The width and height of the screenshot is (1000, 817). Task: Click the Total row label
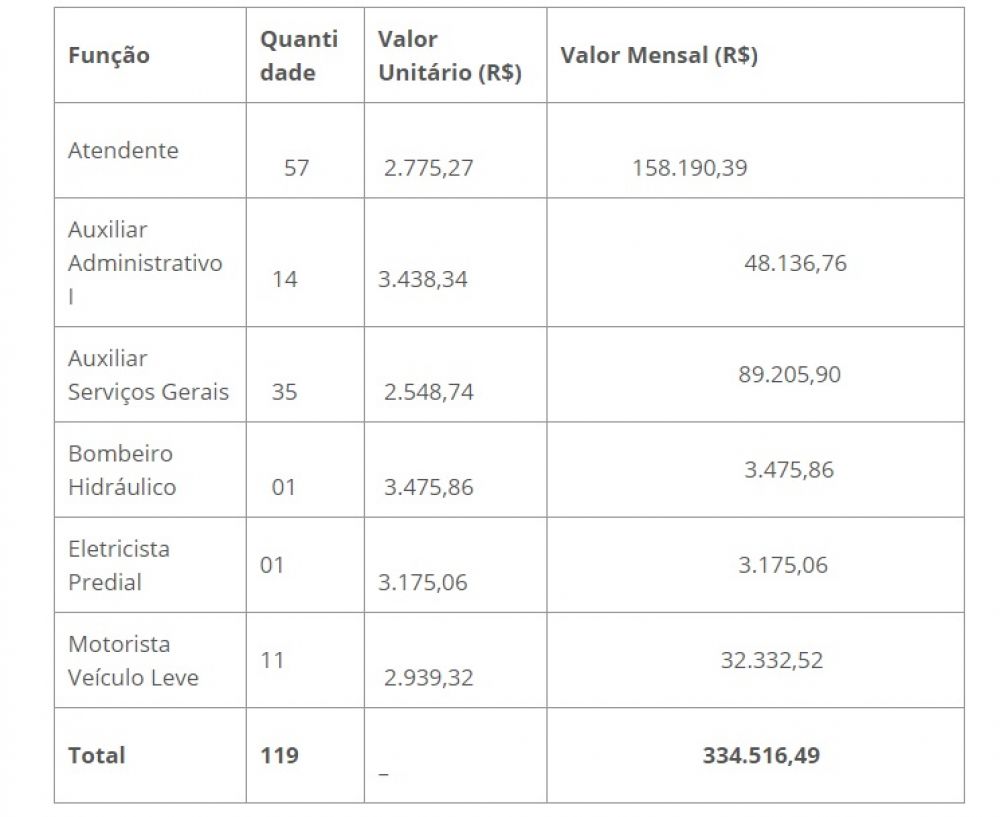pos(97,755)
